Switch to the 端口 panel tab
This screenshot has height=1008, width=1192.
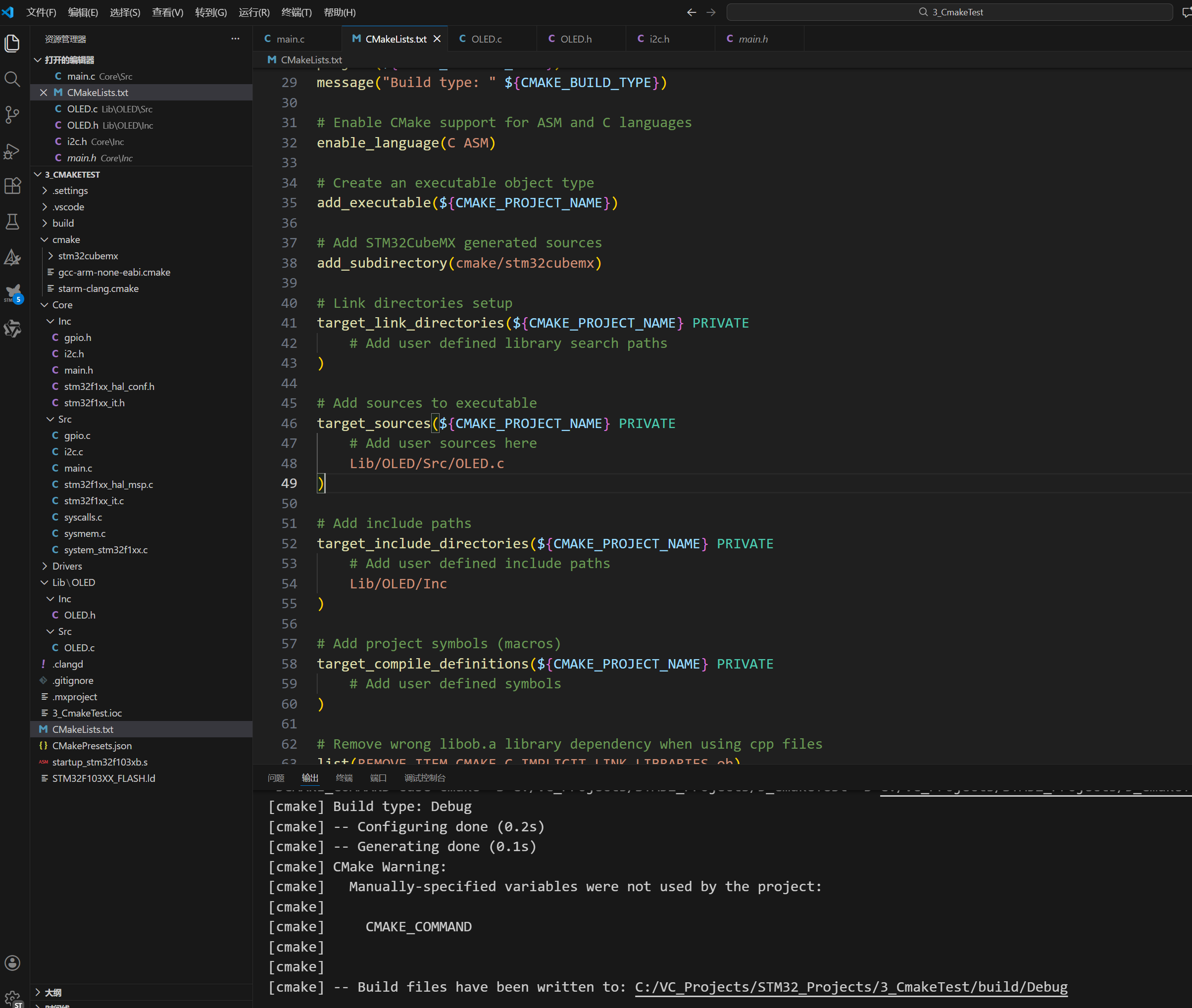(379, 778)
